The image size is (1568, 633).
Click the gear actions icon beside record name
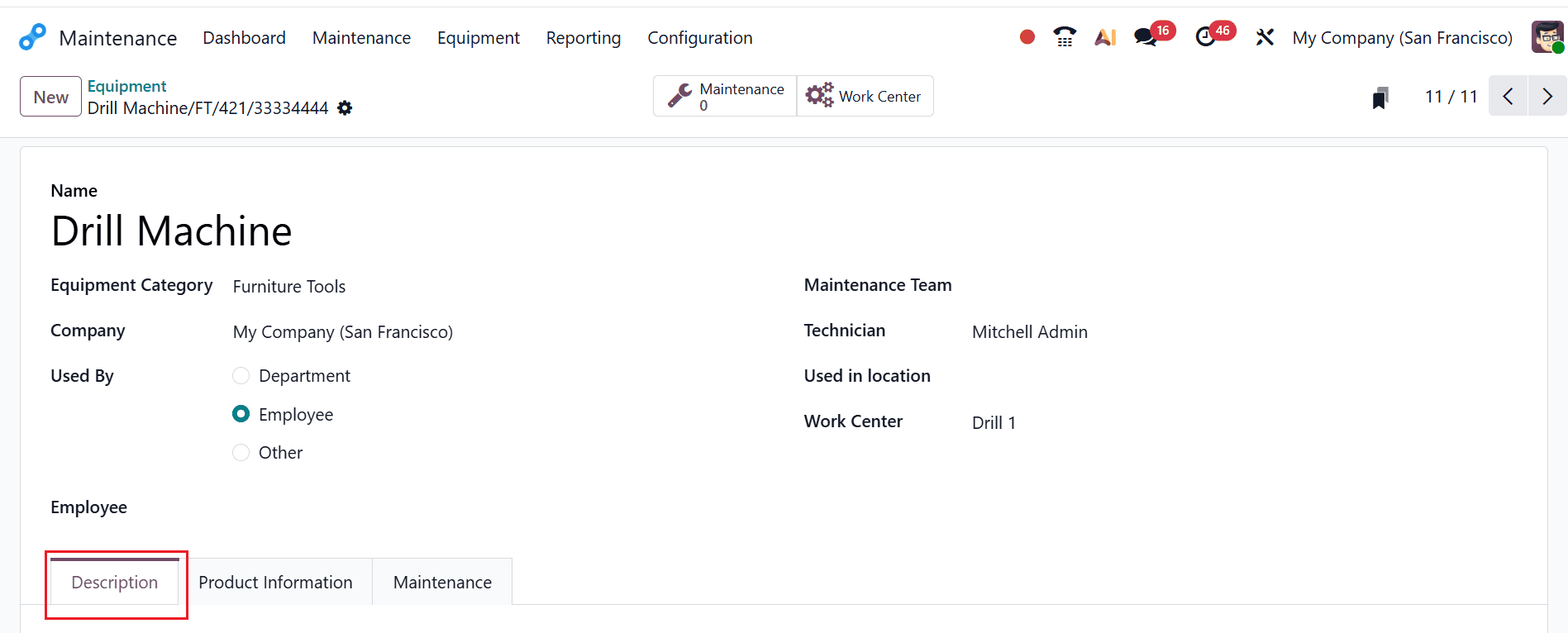[x=345, y=108]
